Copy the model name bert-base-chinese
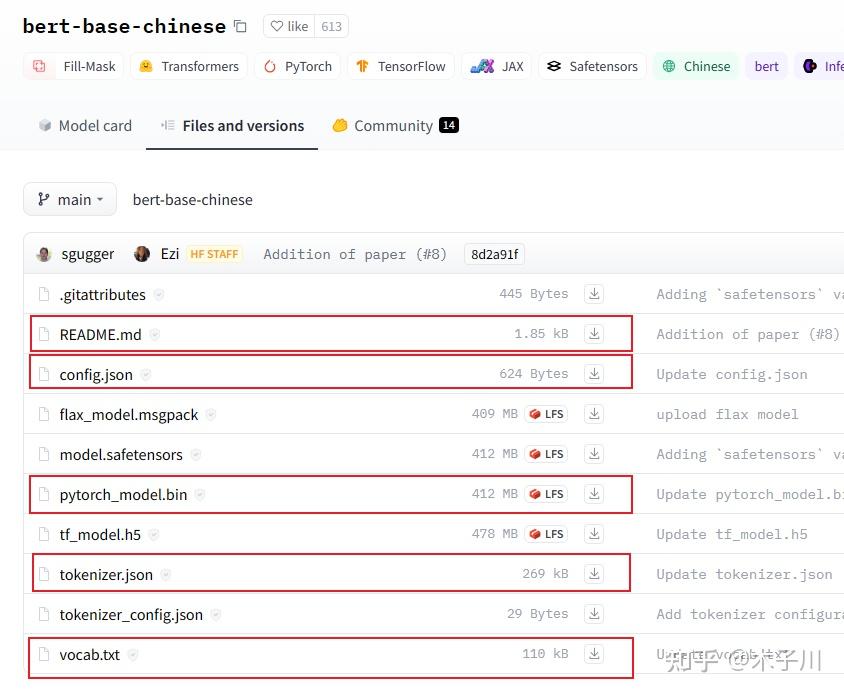Screen dimensions: 844x694 coord(240,26)
